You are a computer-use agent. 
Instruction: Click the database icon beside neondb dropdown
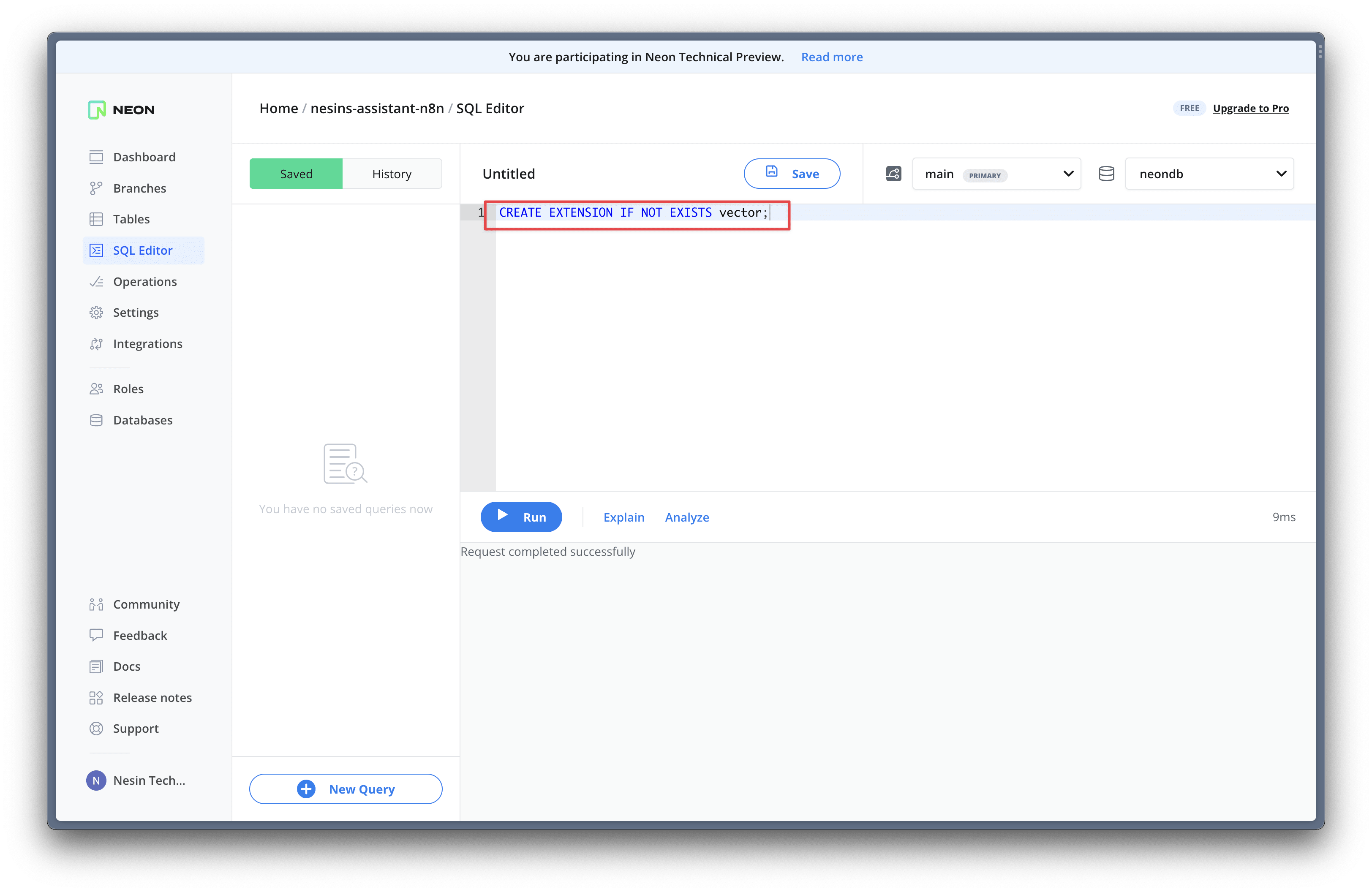click(1106, 174)
